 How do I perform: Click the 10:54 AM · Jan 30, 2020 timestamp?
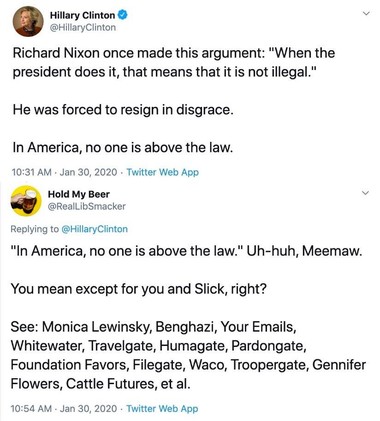pyautogui.click(x=64, y=408)
